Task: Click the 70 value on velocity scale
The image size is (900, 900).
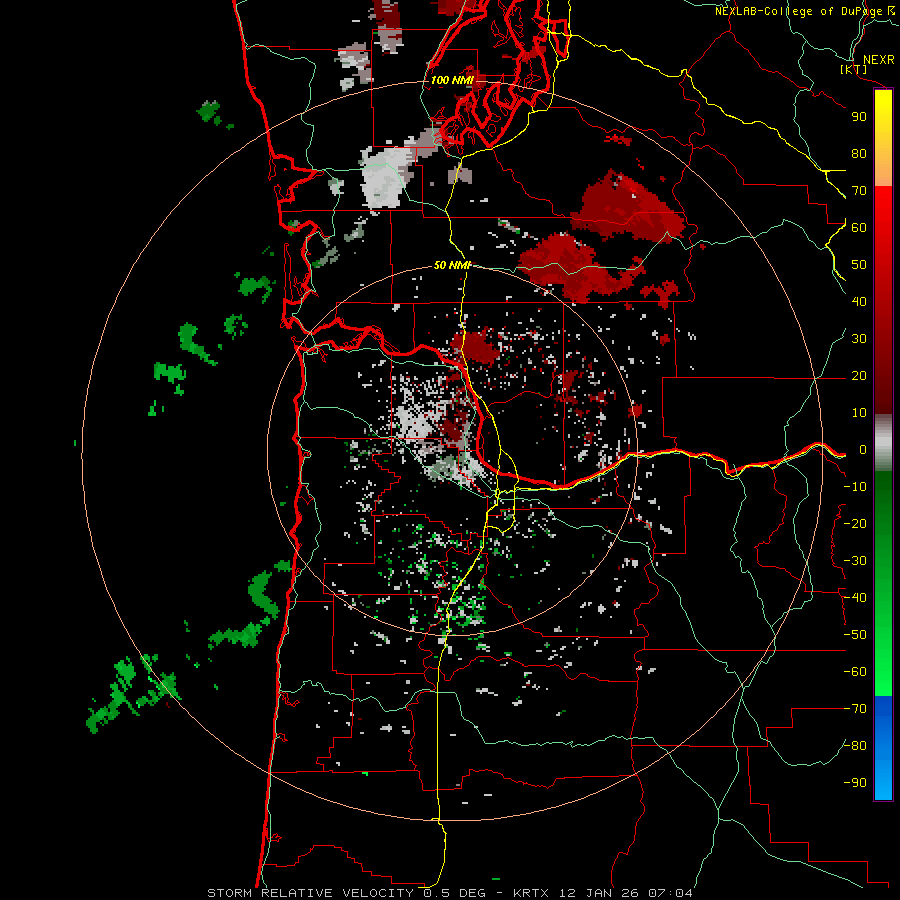Action: [x=859, y=191]
